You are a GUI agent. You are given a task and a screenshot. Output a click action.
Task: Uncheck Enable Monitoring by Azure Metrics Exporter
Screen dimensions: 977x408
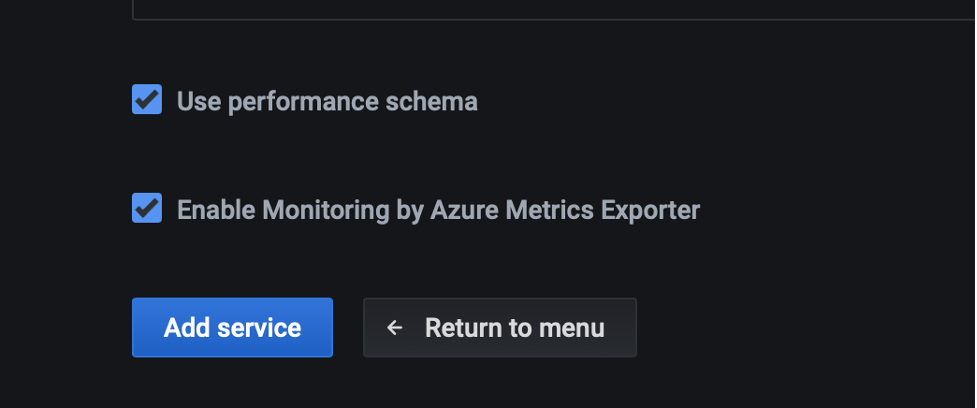pos(147,207)
